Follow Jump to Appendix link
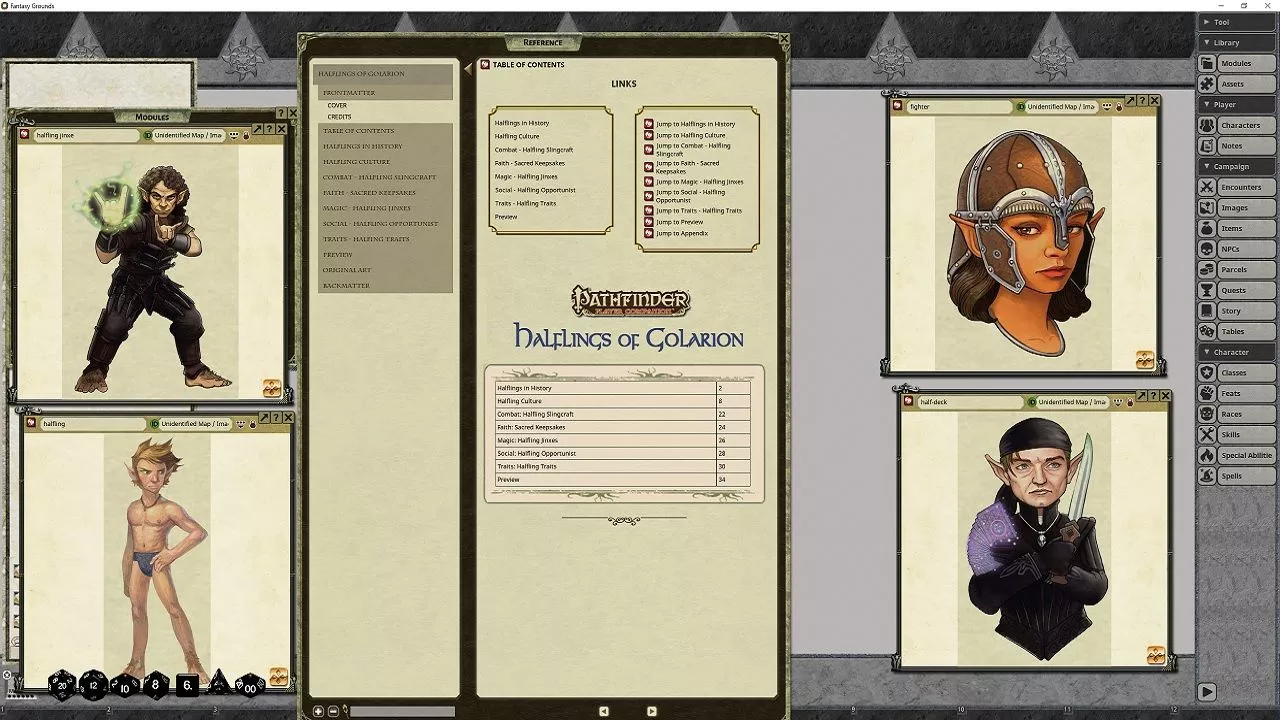The height and width of the screenshot is (720, 1280). tap(675, 233)
